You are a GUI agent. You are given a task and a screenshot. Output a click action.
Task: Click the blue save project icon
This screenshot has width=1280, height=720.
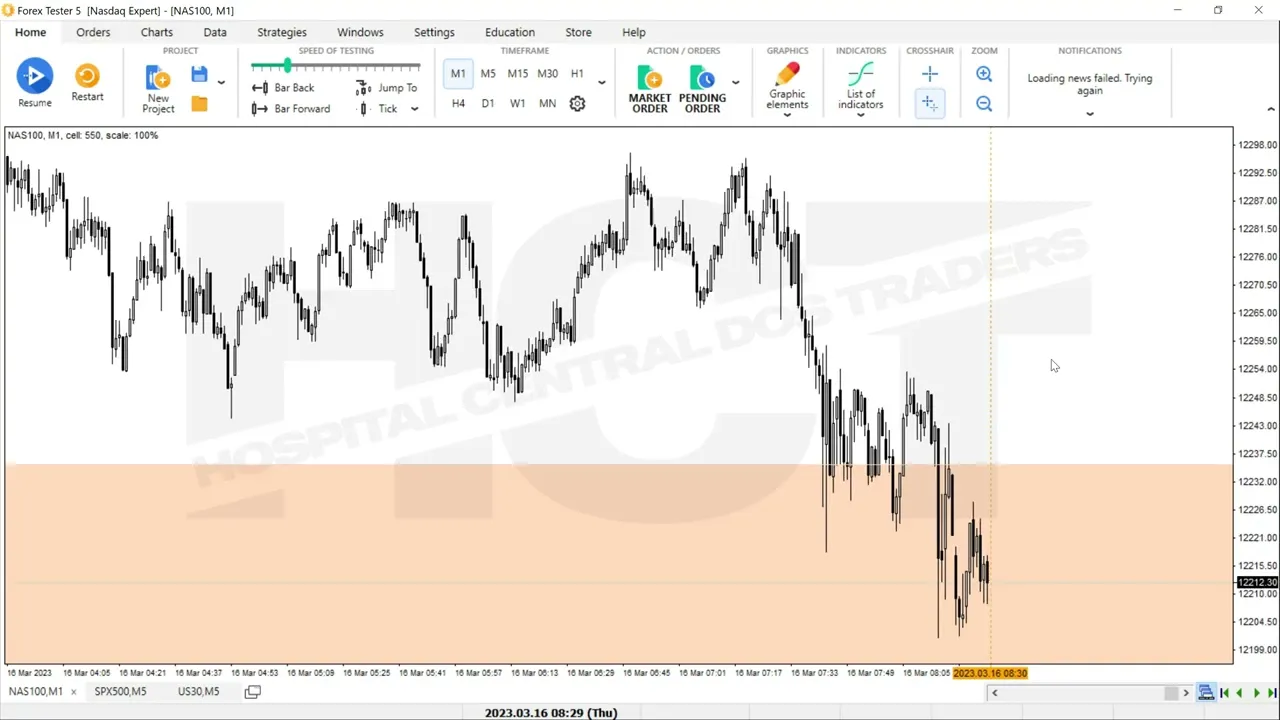point(199,75)
